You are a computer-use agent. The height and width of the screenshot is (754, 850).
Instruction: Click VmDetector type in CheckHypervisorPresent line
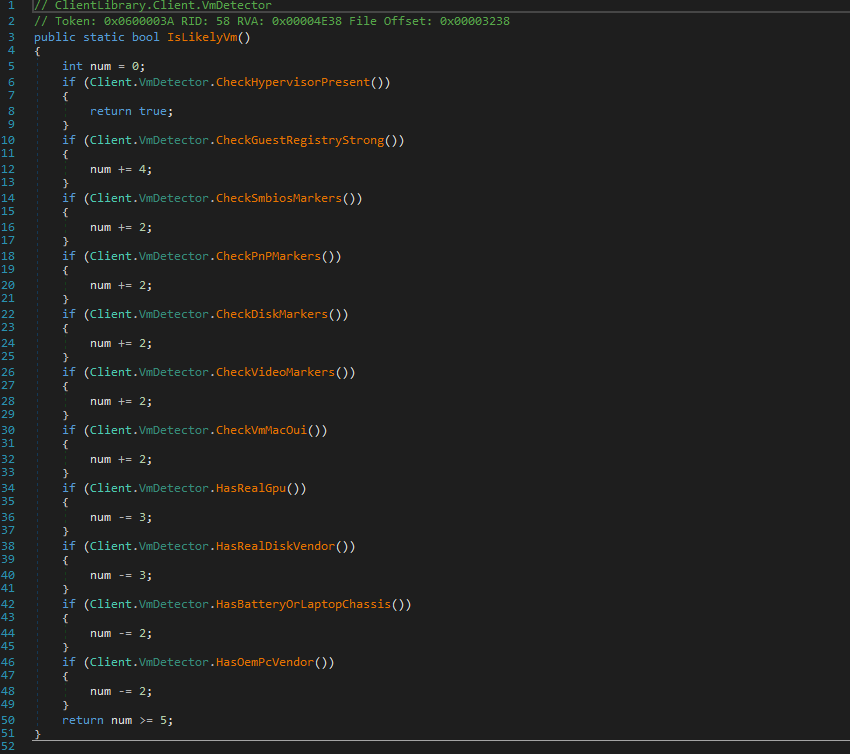(173, 82)
